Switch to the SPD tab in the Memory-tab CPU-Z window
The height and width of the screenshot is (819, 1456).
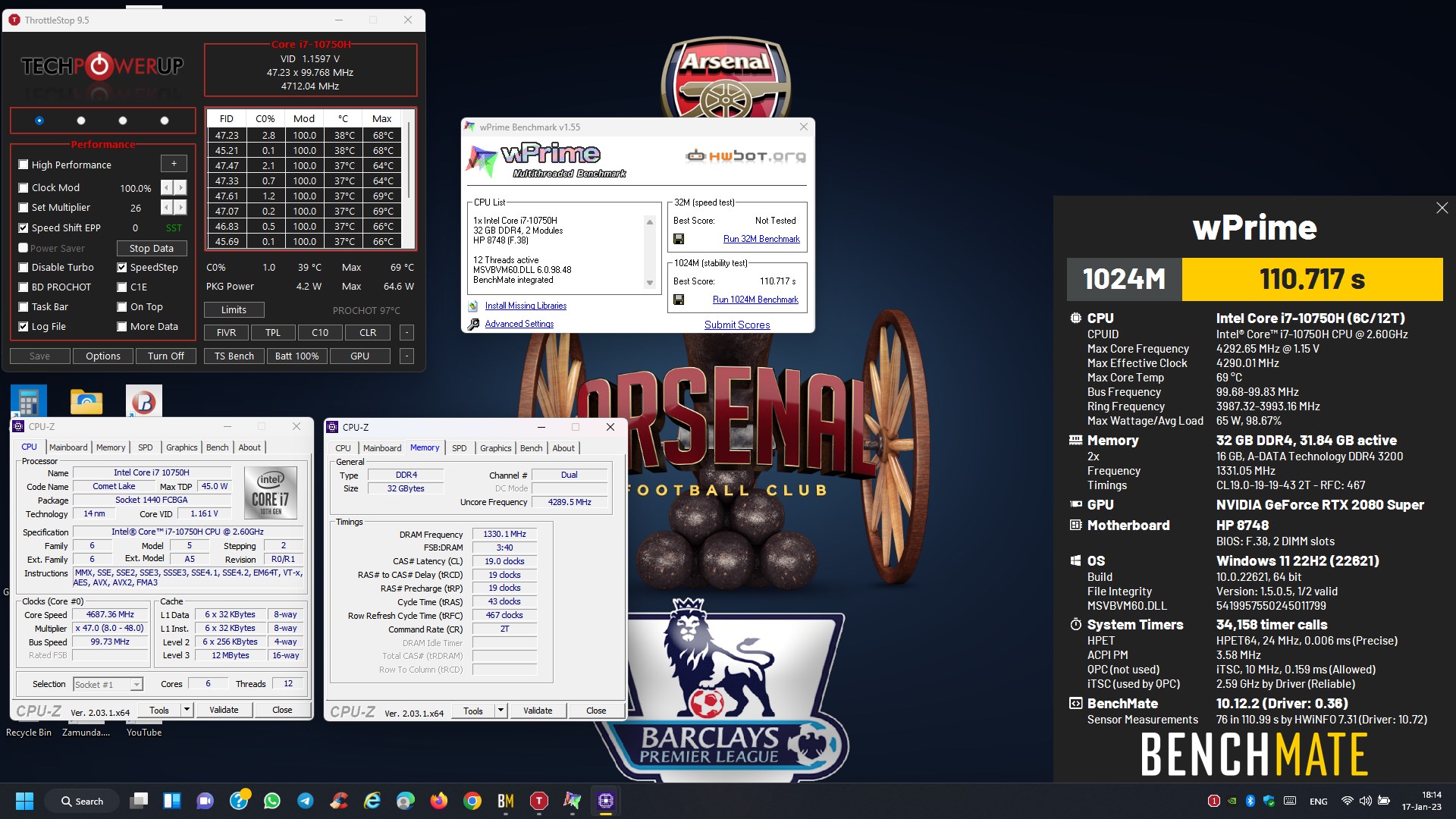pos(460,448)
